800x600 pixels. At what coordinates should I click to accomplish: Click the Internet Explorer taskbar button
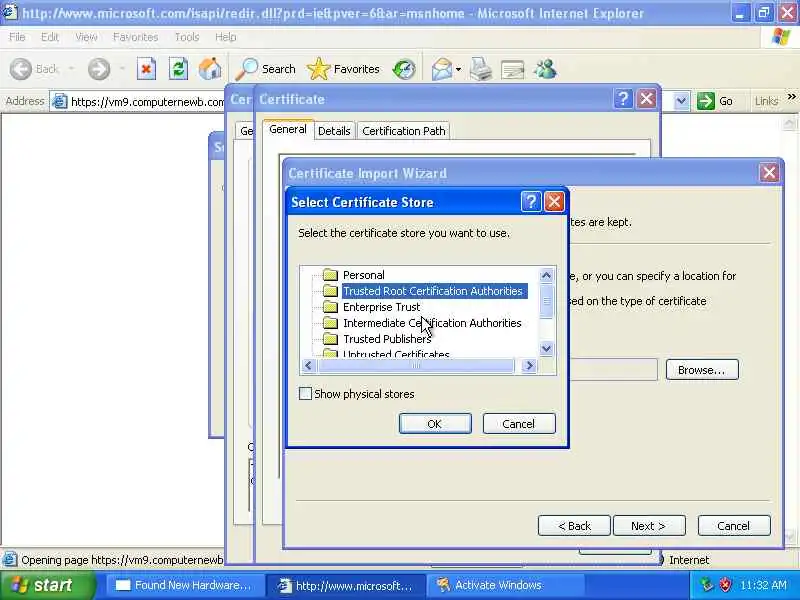(x=347, y=585)
